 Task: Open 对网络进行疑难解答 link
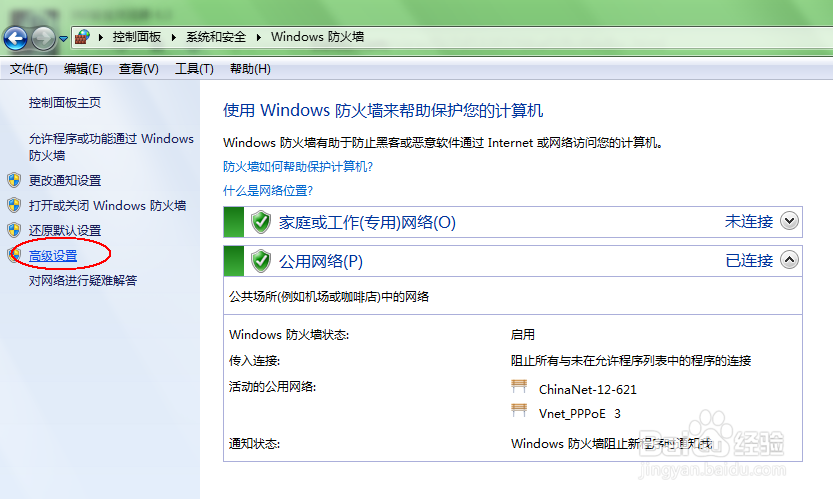[x=83, y=281]
